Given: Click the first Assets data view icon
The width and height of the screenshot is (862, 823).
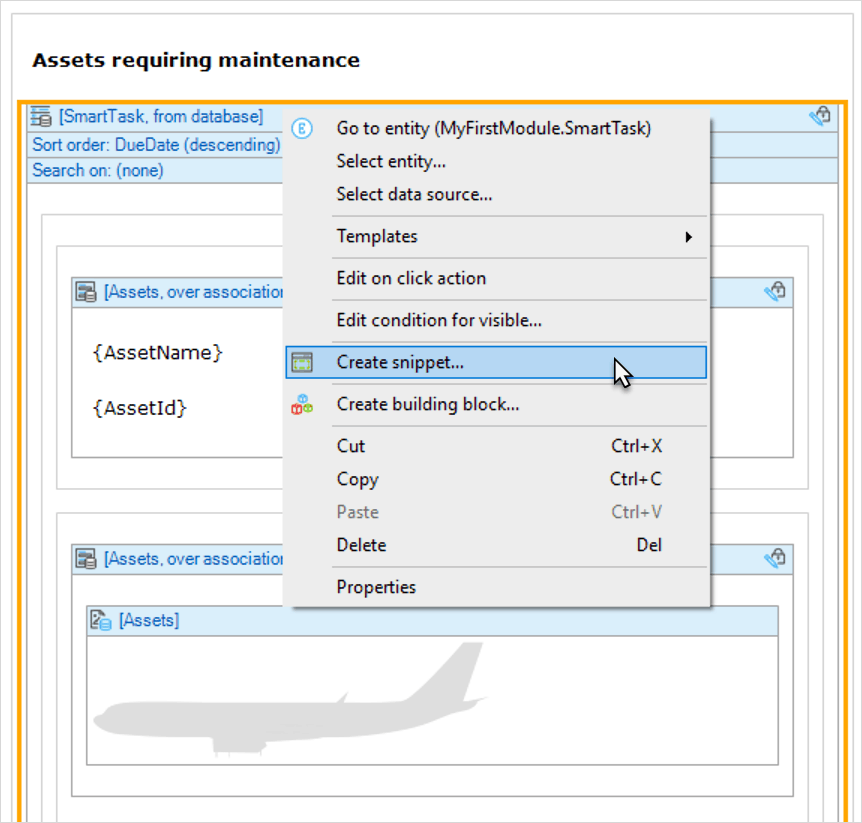Looking at the screenshot, I should pos(87,292).
